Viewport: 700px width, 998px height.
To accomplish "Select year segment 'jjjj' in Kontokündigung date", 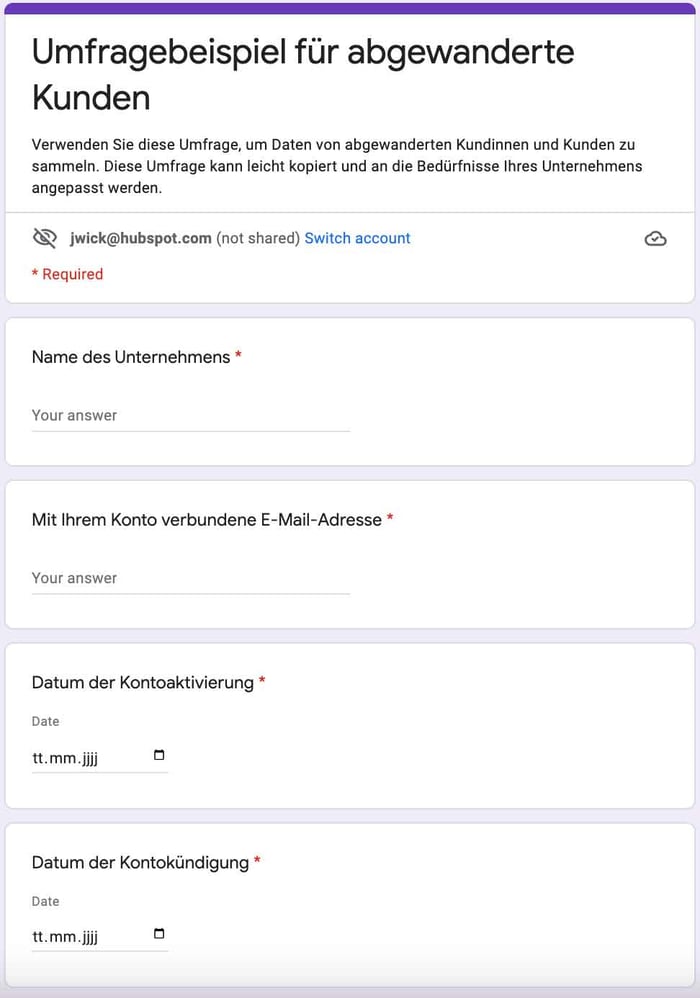I will pyautogui.click(x=90, y=936).
